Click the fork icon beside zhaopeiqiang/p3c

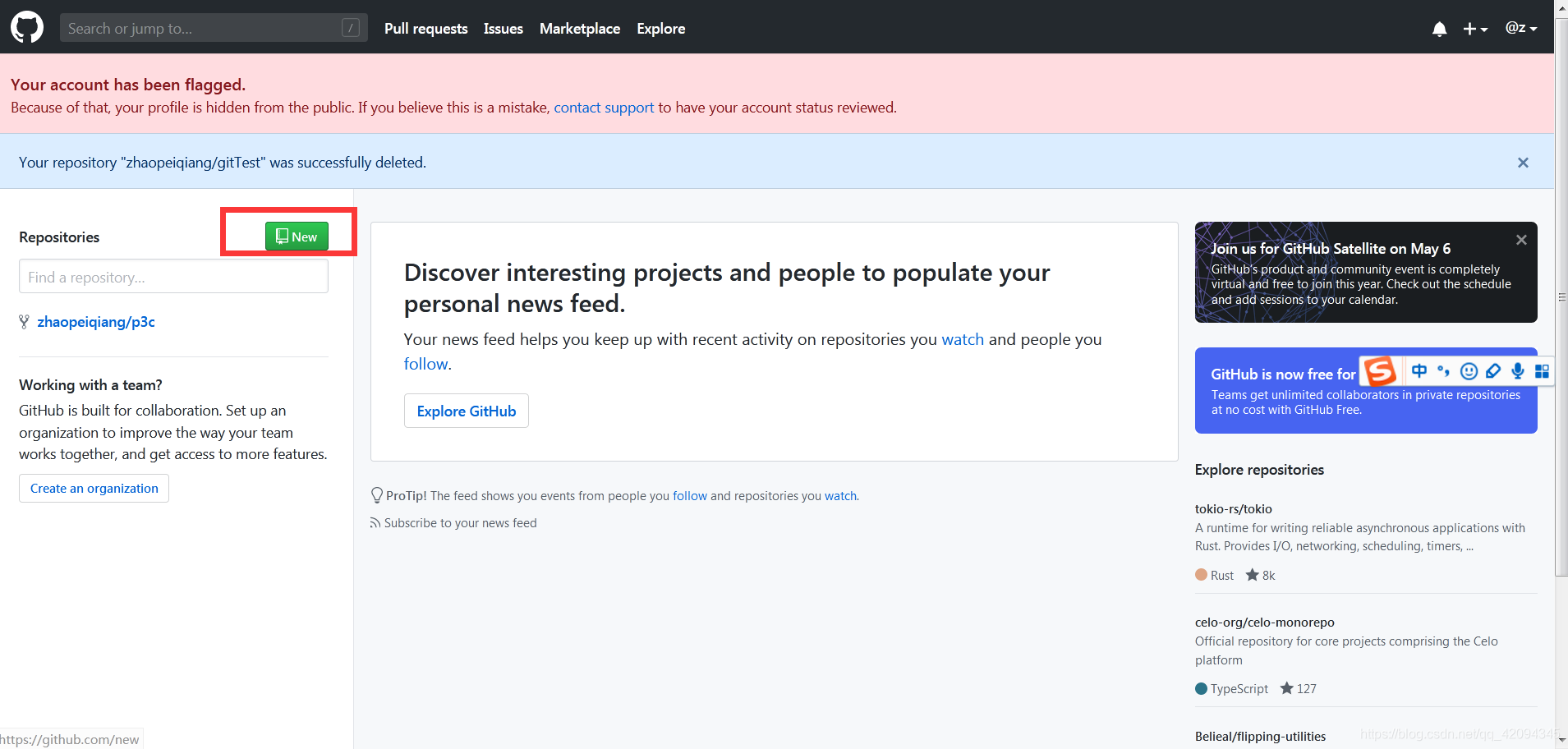24,322
